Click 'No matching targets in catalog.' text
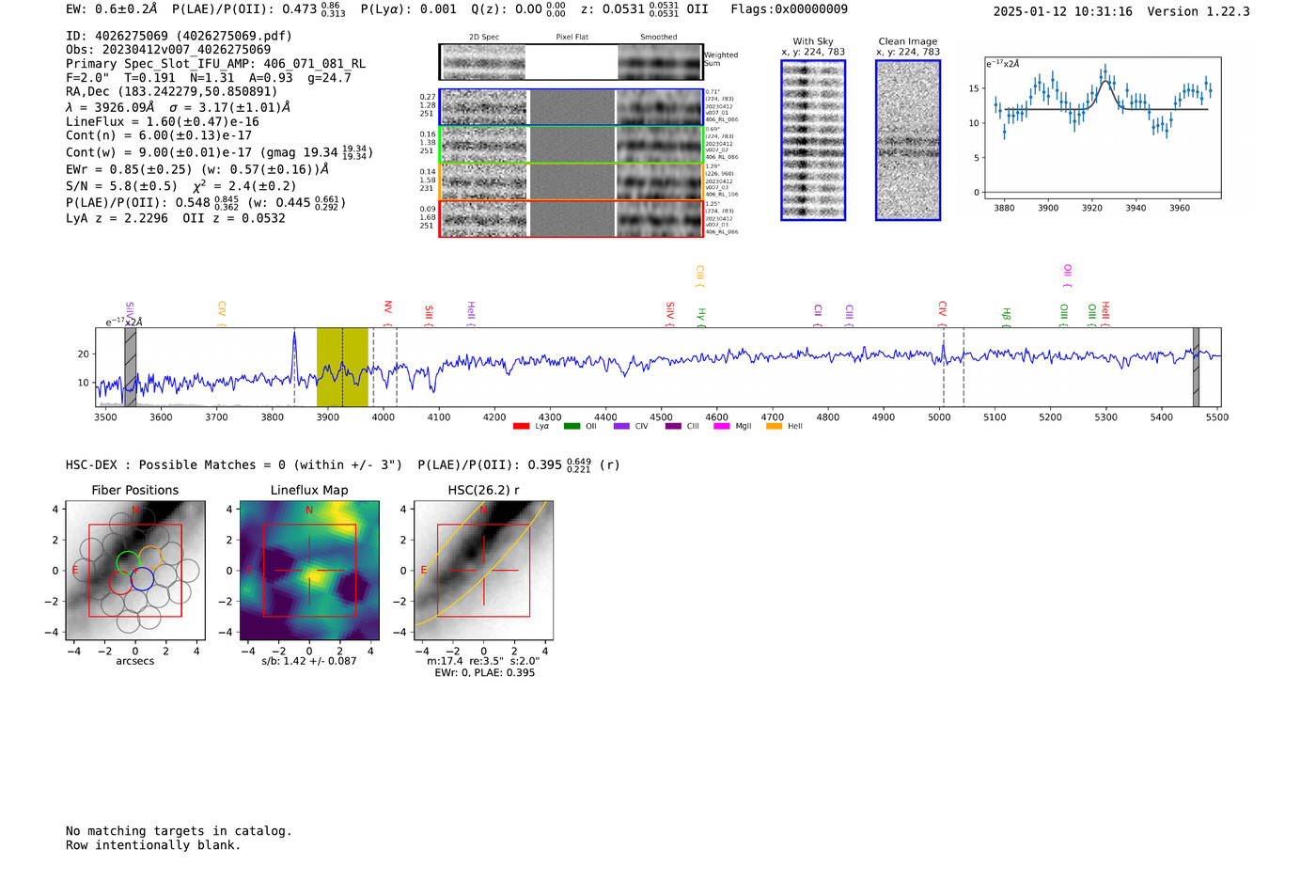Screen dimensions: 1316x896 click(x=179, y=831)
